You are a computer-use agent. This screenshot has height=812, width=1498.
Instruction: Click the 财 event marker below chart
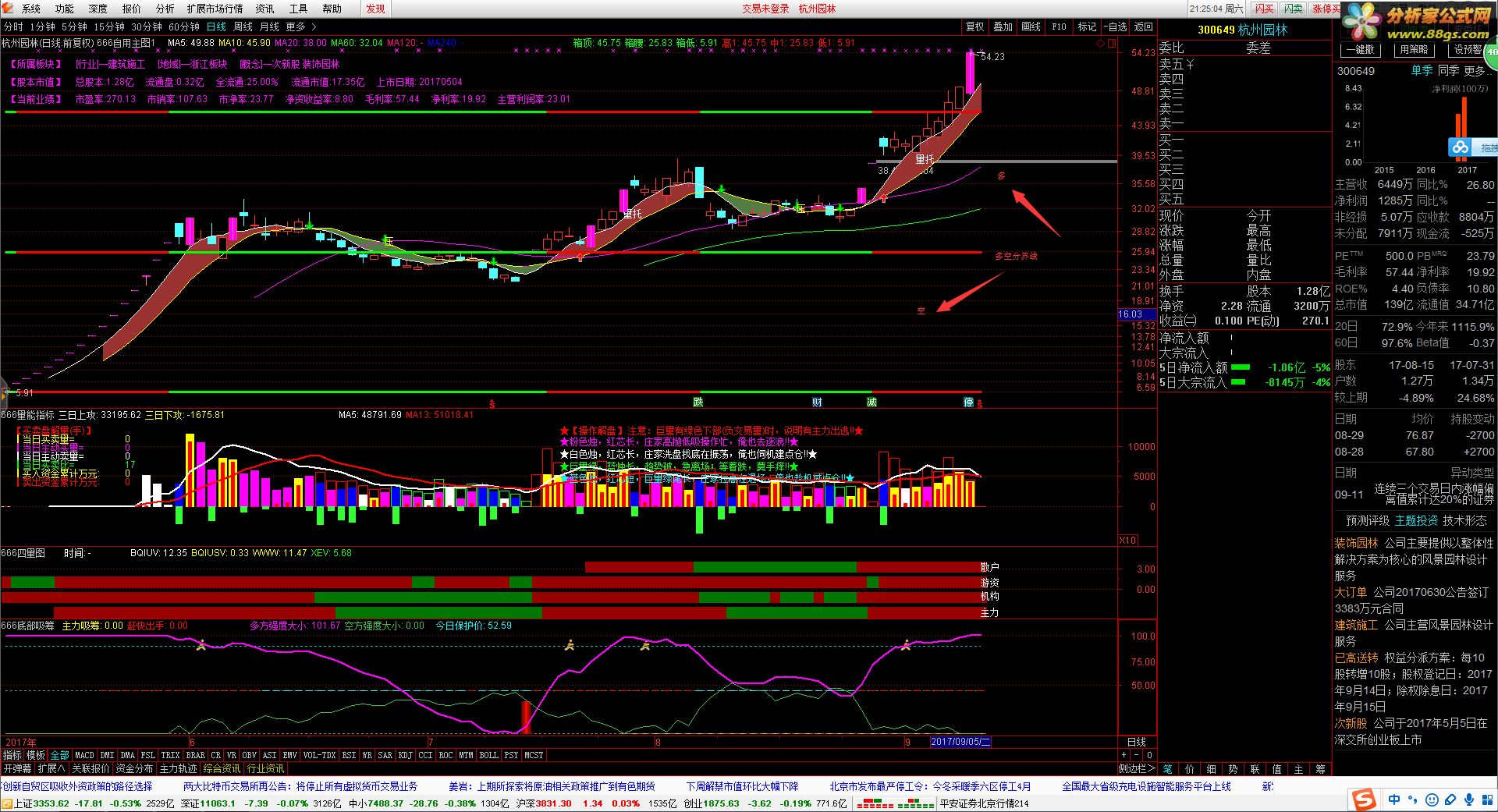[817, 402]
